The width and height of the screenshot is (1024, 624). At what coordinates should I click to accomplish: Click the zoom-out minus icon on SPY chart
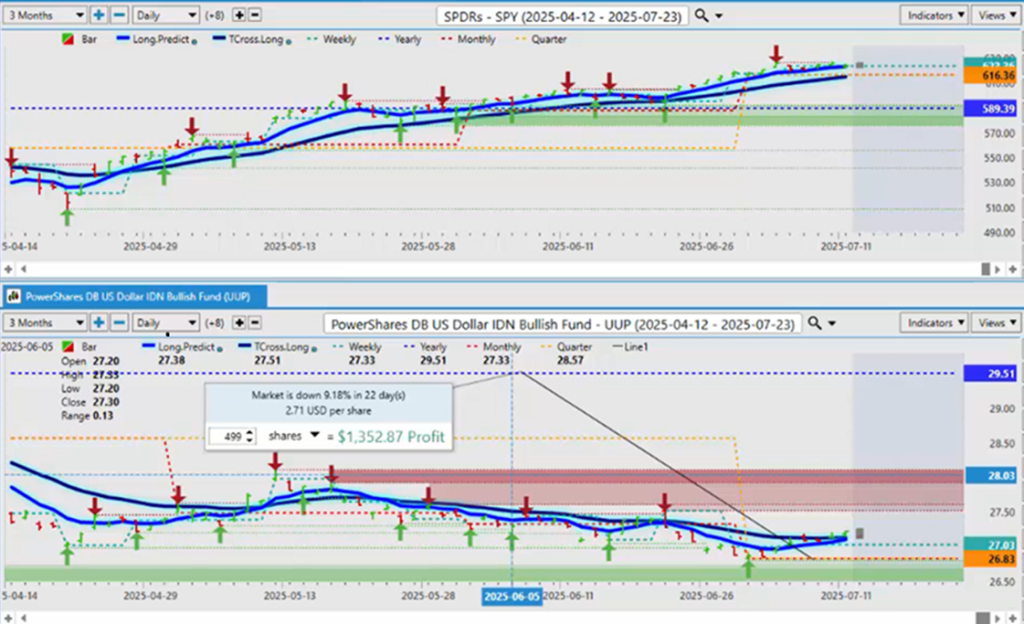click(118, 15)
